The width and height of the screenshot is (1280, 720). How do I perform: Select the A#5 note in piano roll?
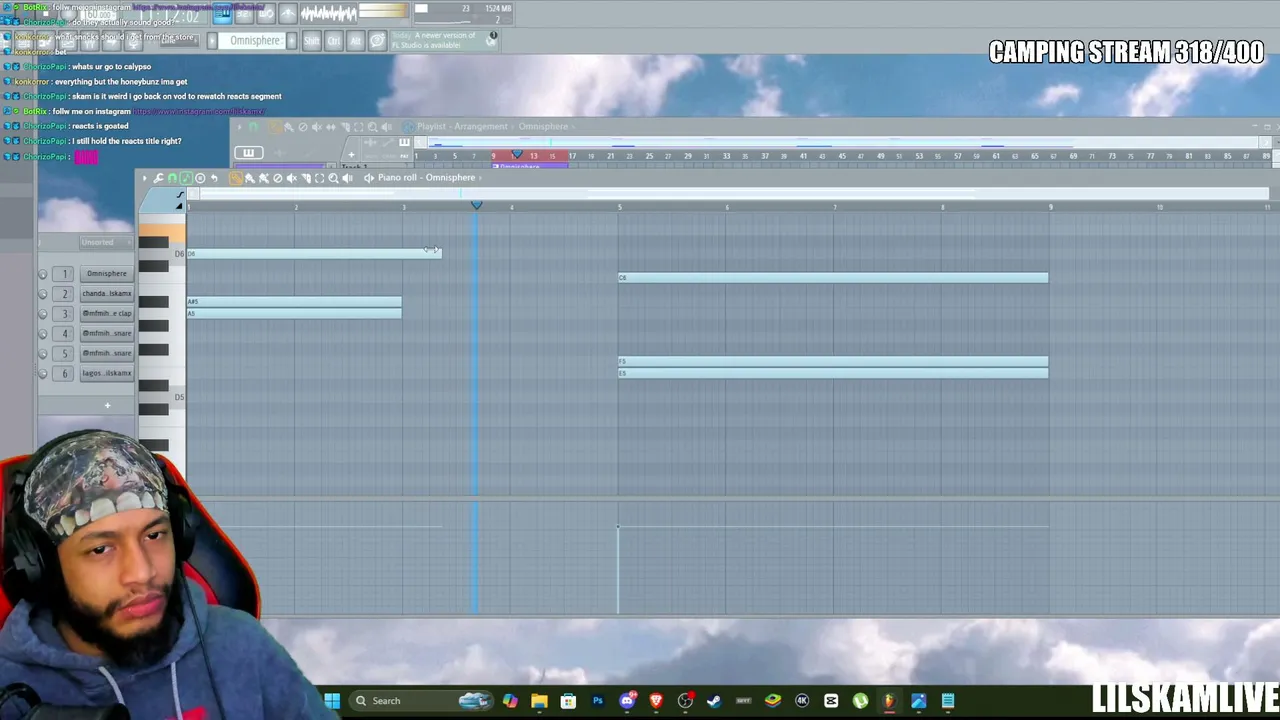coord(294,302)
